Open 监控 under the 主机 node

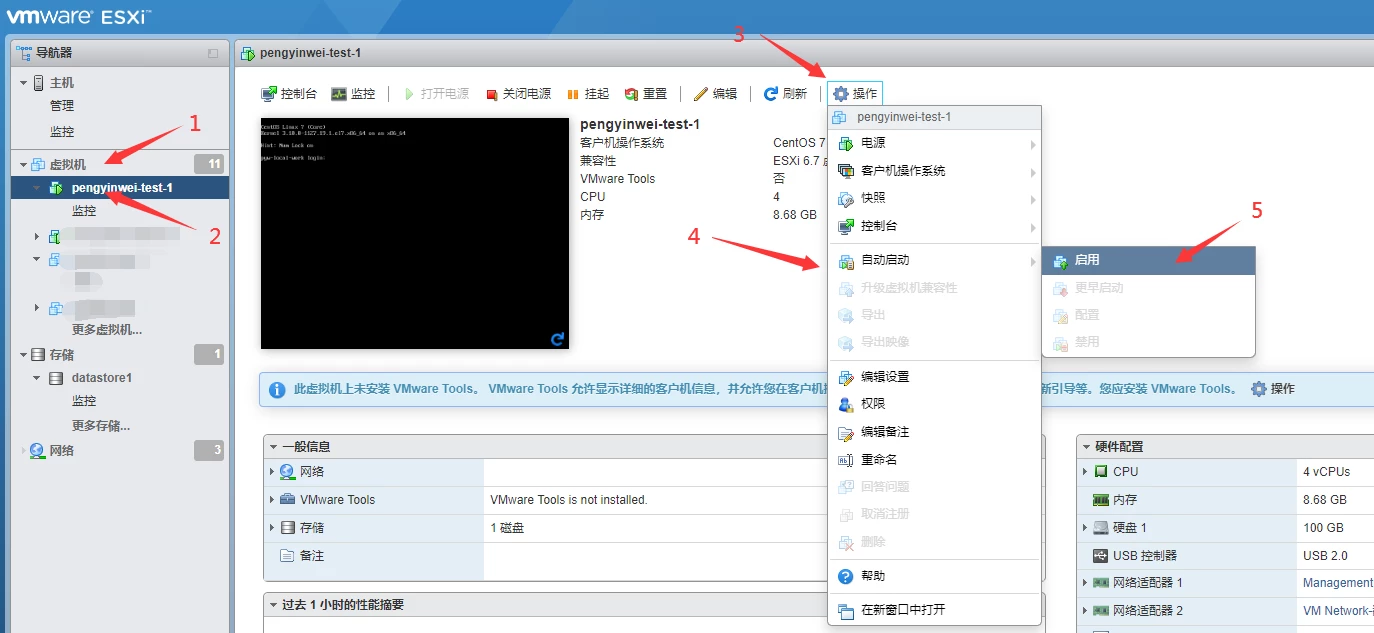62,132
